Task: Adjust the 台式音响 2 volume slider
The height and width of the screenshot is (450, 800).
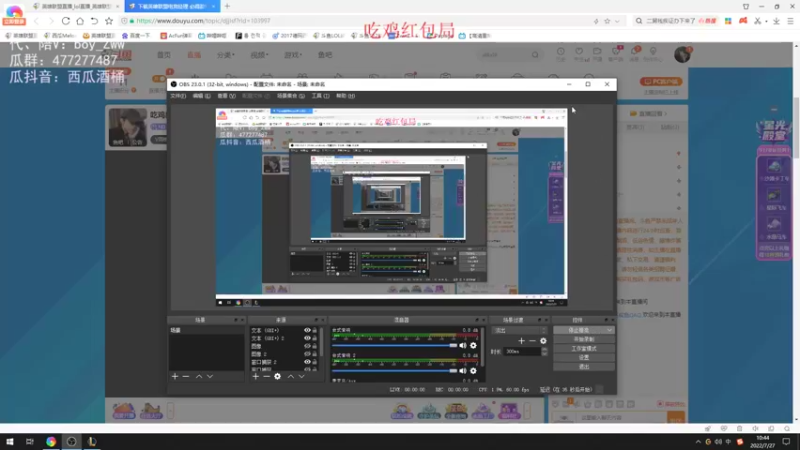Action: (394, 370)
